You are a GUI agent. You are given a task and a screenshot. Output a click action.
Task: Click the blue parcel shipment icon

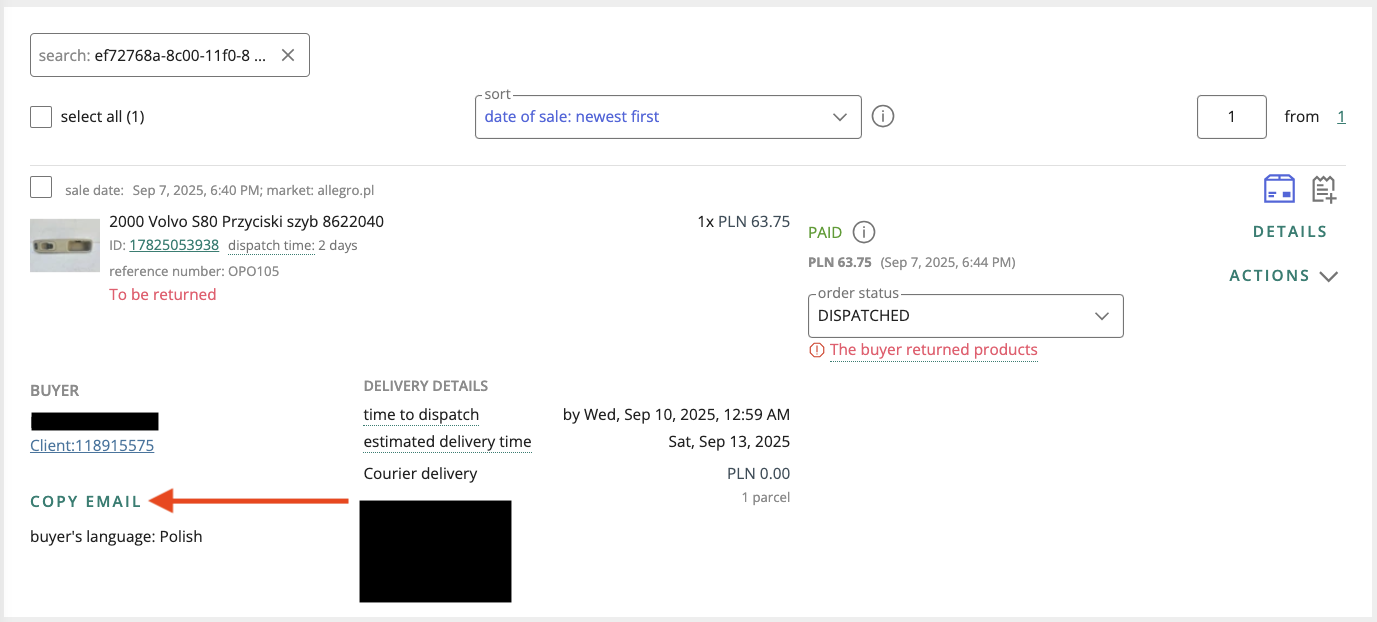pos(1280,188)
